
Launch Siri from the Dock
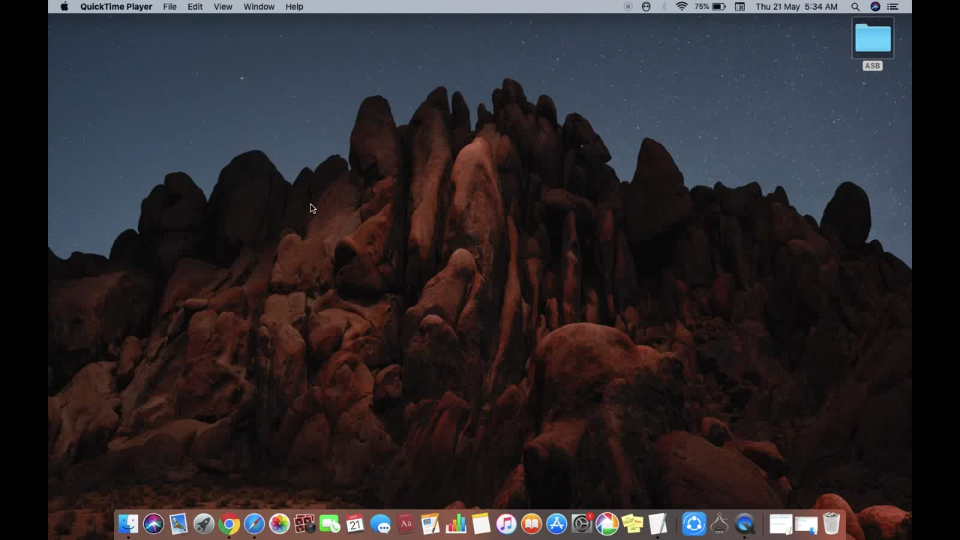tap(153, 524)
